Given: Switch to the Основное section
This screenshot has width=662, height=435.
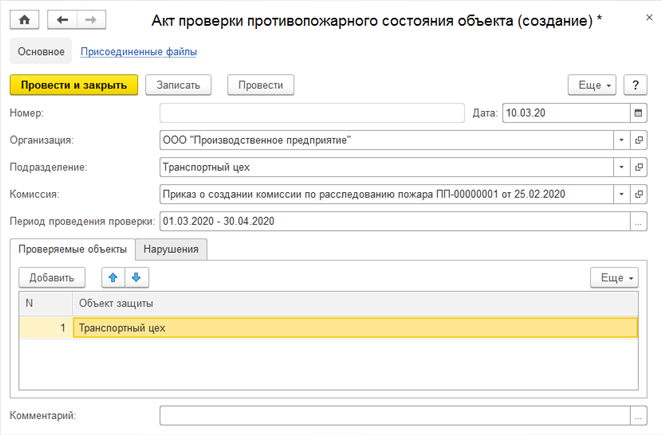Looking at the screenshot, I should coord(41,52).
